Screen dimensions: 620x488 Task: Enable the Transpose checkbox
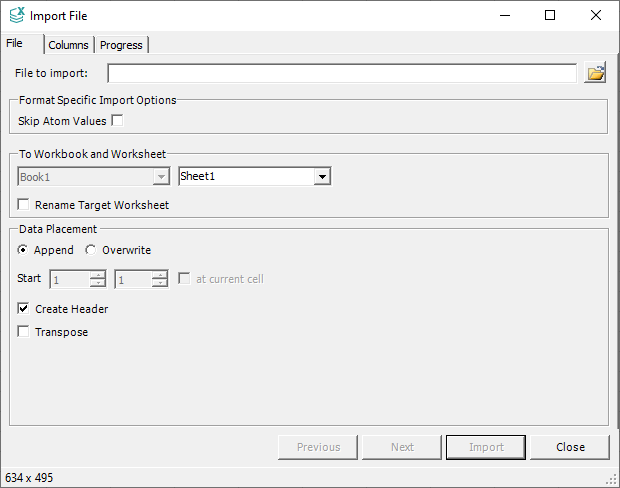click(x=24, y=332)
